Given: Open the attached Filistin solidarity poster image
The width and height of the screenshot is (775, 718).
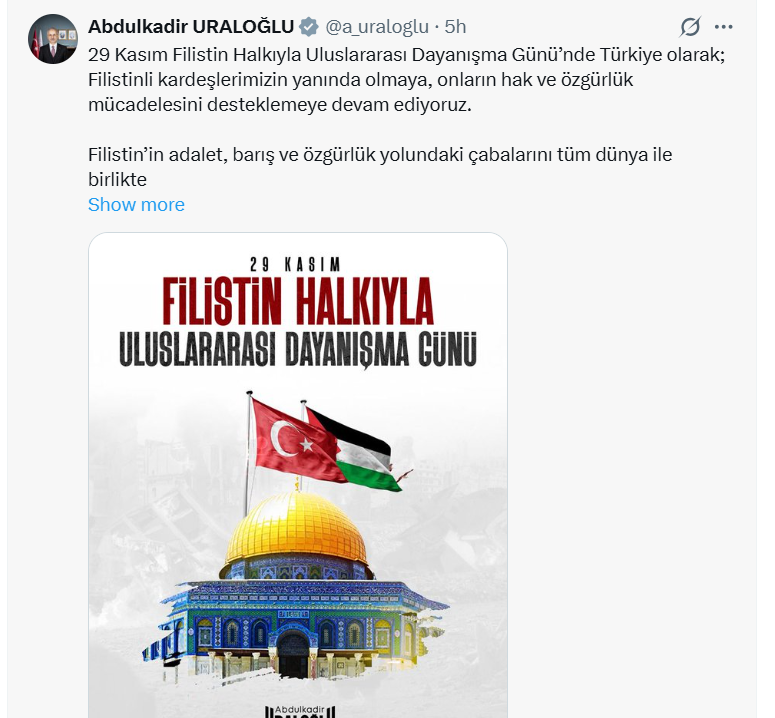Looking at the screenshot, I should click(x=298, y=475).
